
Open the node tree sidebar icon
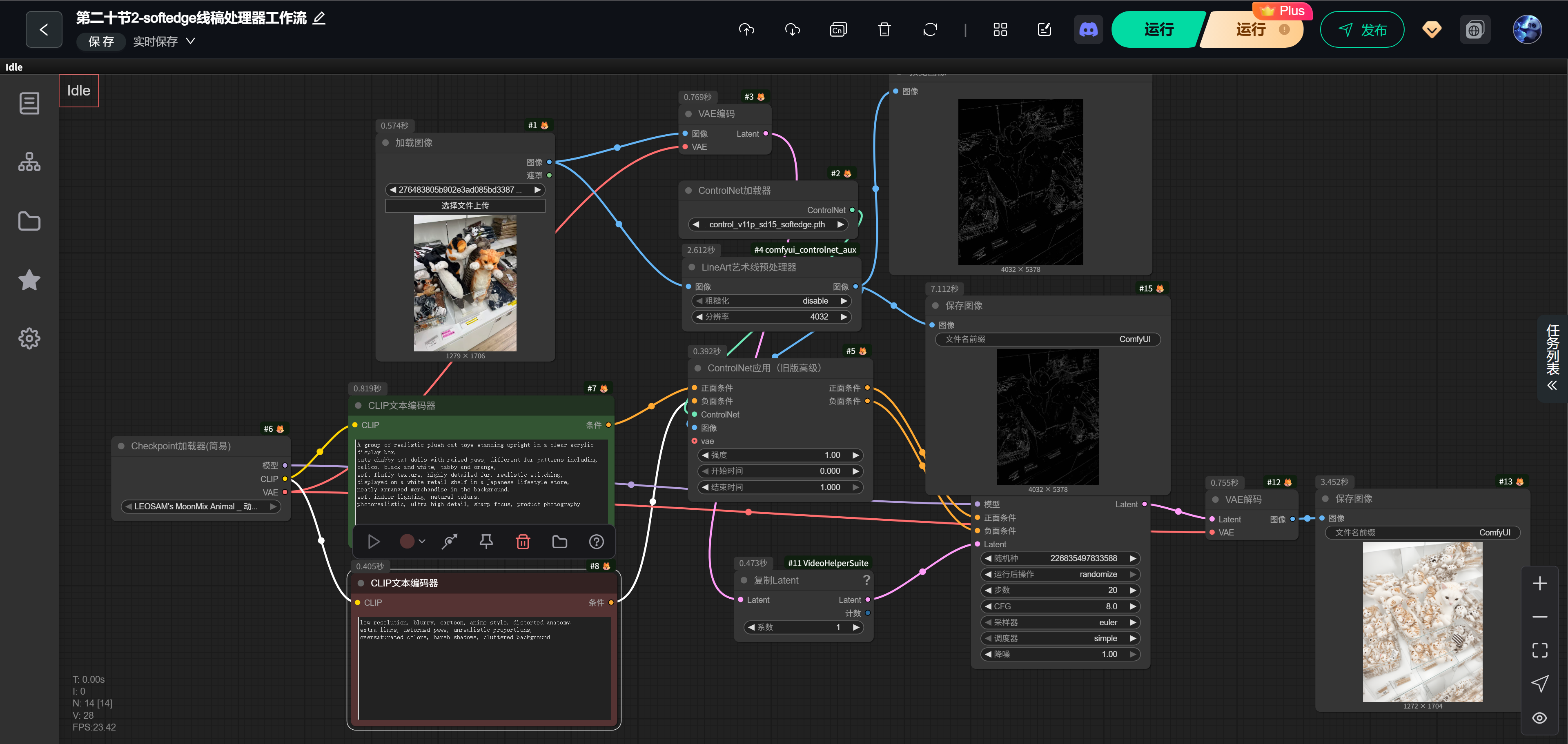[29, 162]
